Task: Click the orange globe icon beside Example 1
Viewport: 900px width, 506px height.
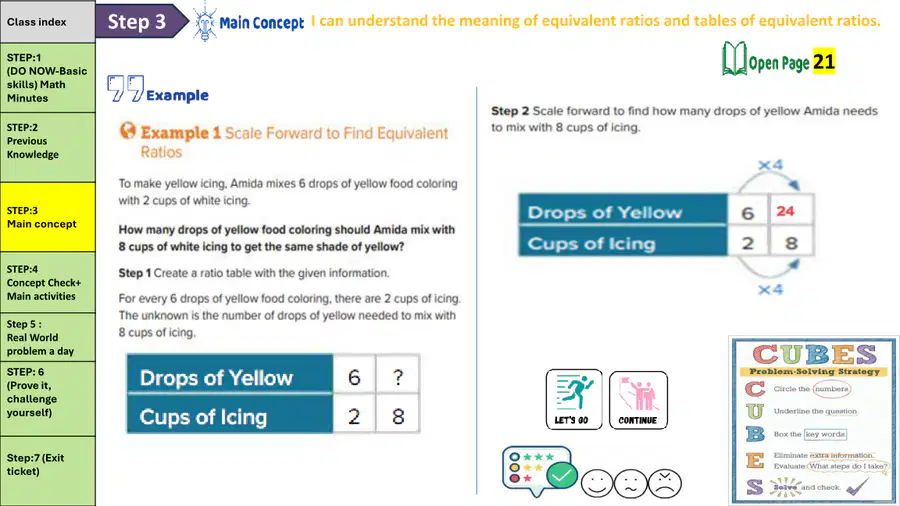Action: tap(127, 131)
